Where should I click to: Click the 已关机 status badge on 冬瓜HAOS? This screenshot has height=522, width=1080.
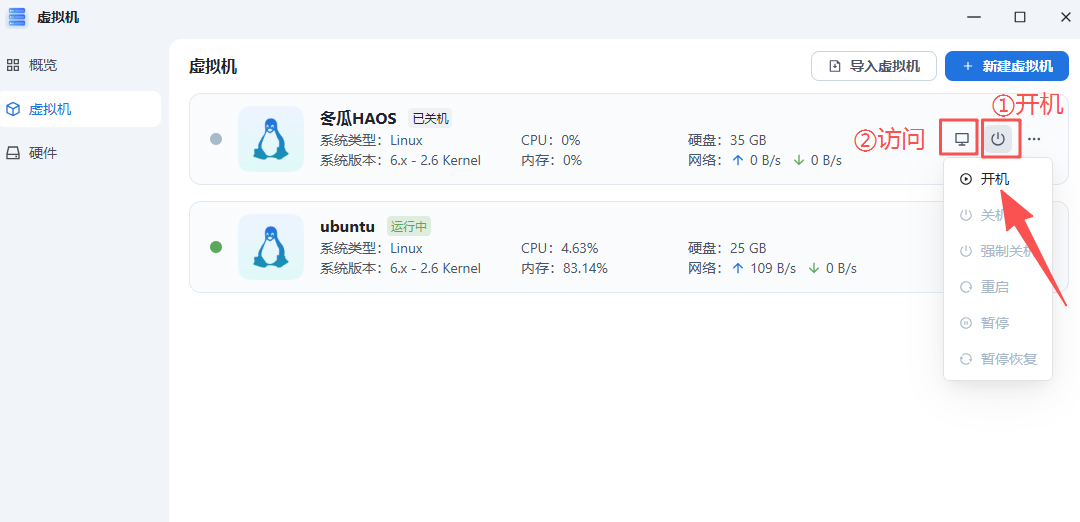click(x=431, y=118)
